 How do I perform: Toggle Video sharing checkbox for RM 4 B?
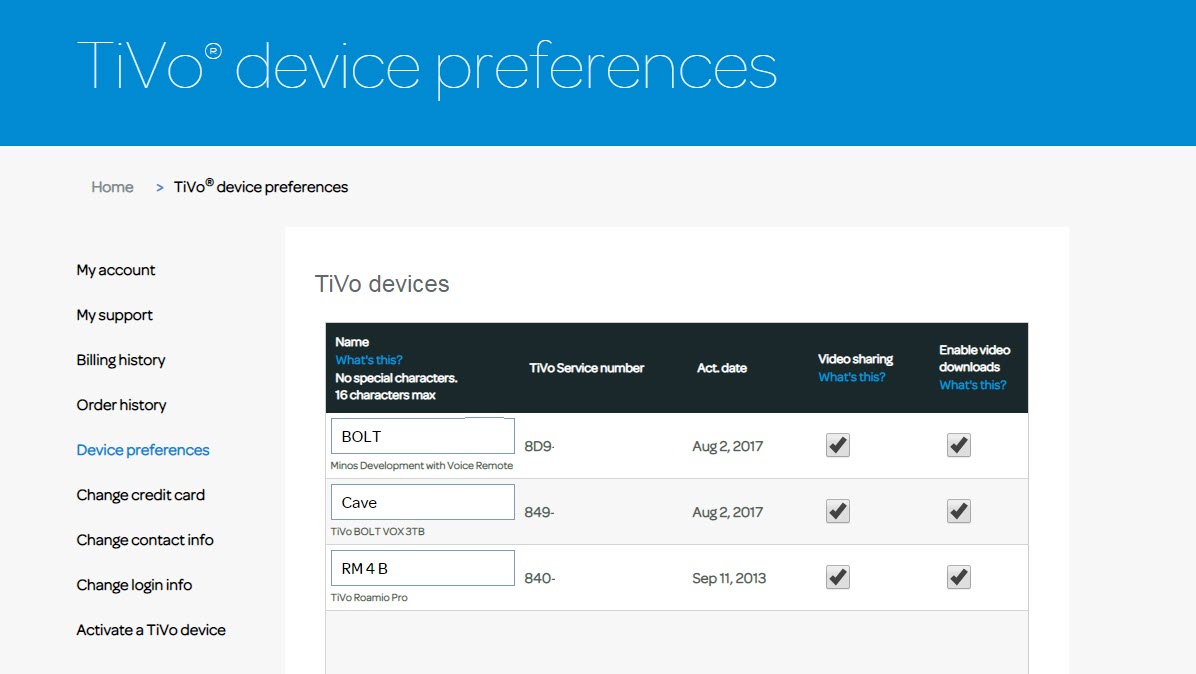pos(838,577)
